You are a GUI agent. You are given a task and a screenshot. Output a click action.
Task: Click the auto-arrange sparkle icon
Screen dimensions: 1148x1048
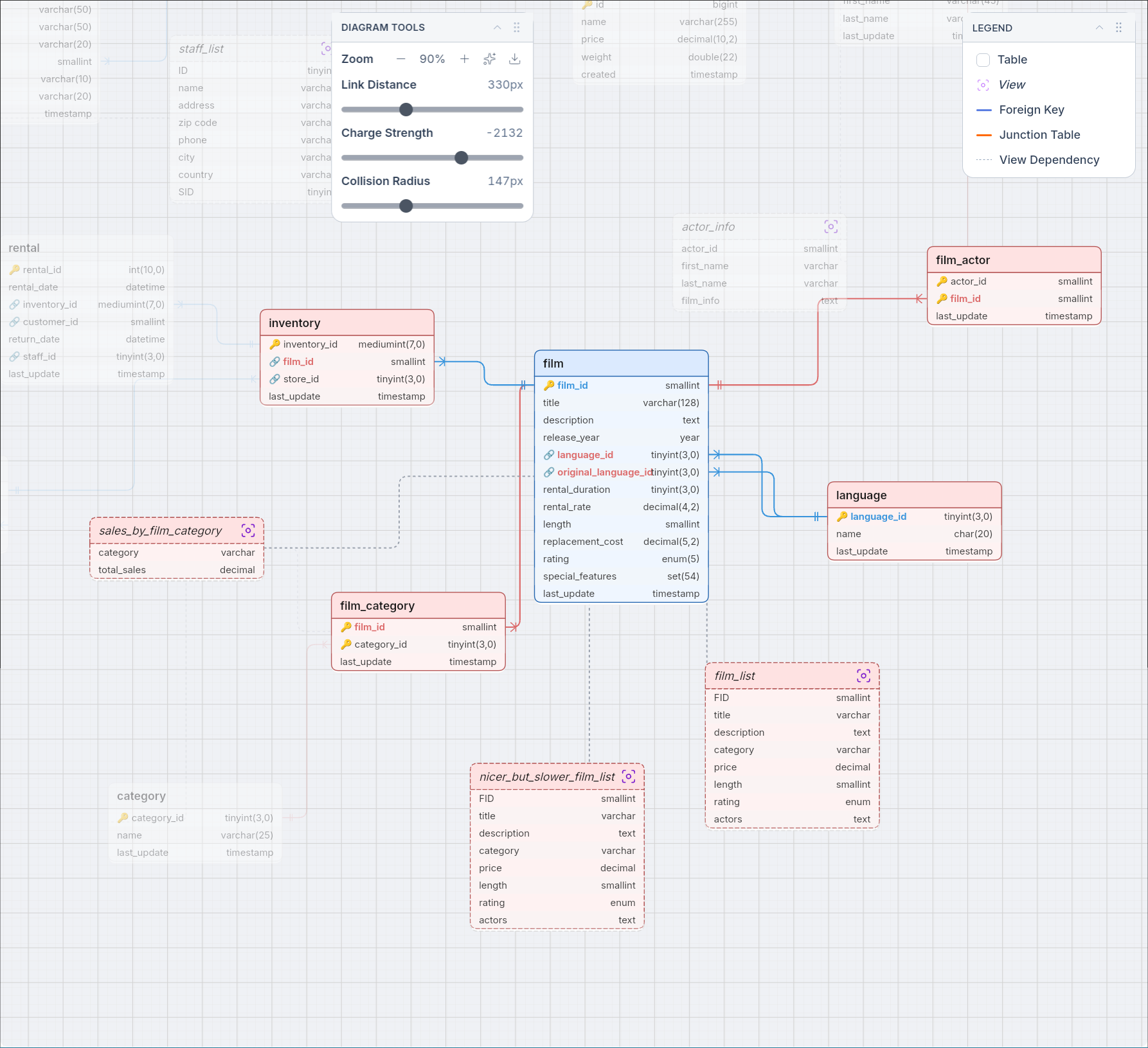point(490,59)
